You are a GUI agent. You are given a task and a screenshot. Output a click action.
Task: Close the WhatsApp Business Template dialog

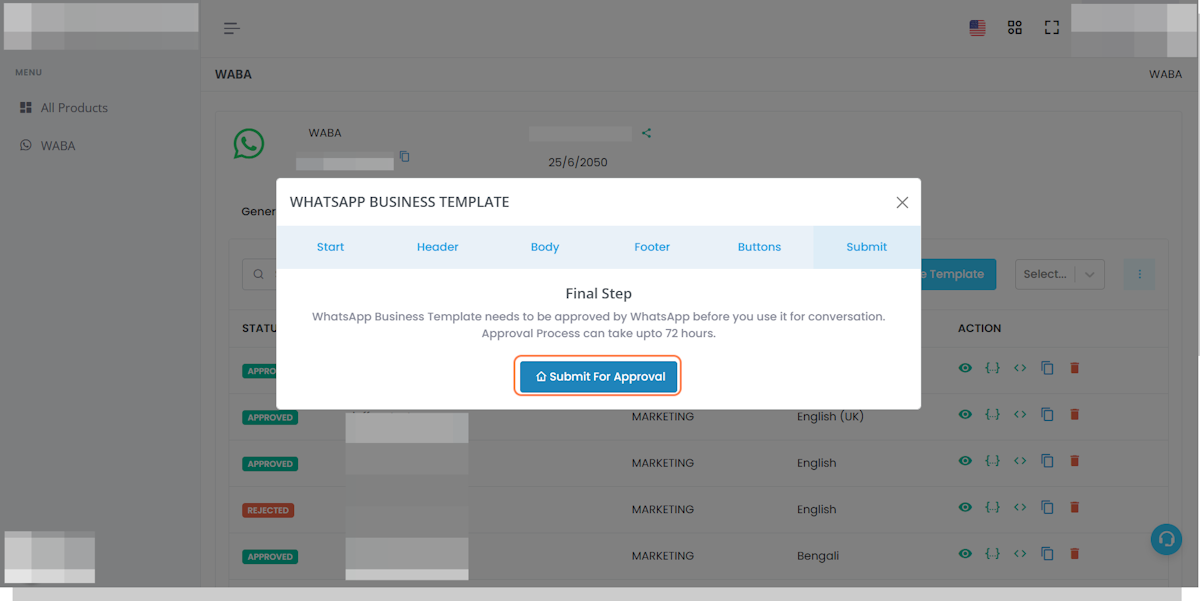point(902,202)
